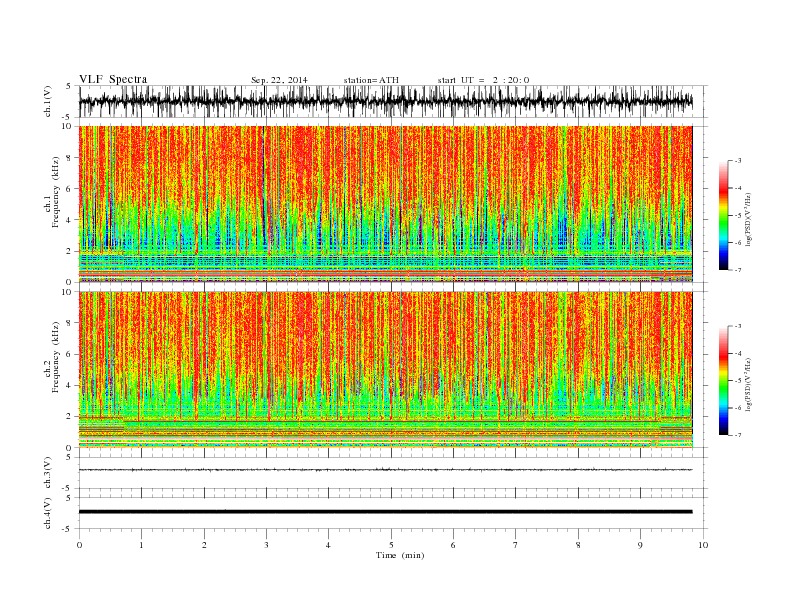
Task: Click time axis tick label "5"
Action: click(x=391, y=545)
